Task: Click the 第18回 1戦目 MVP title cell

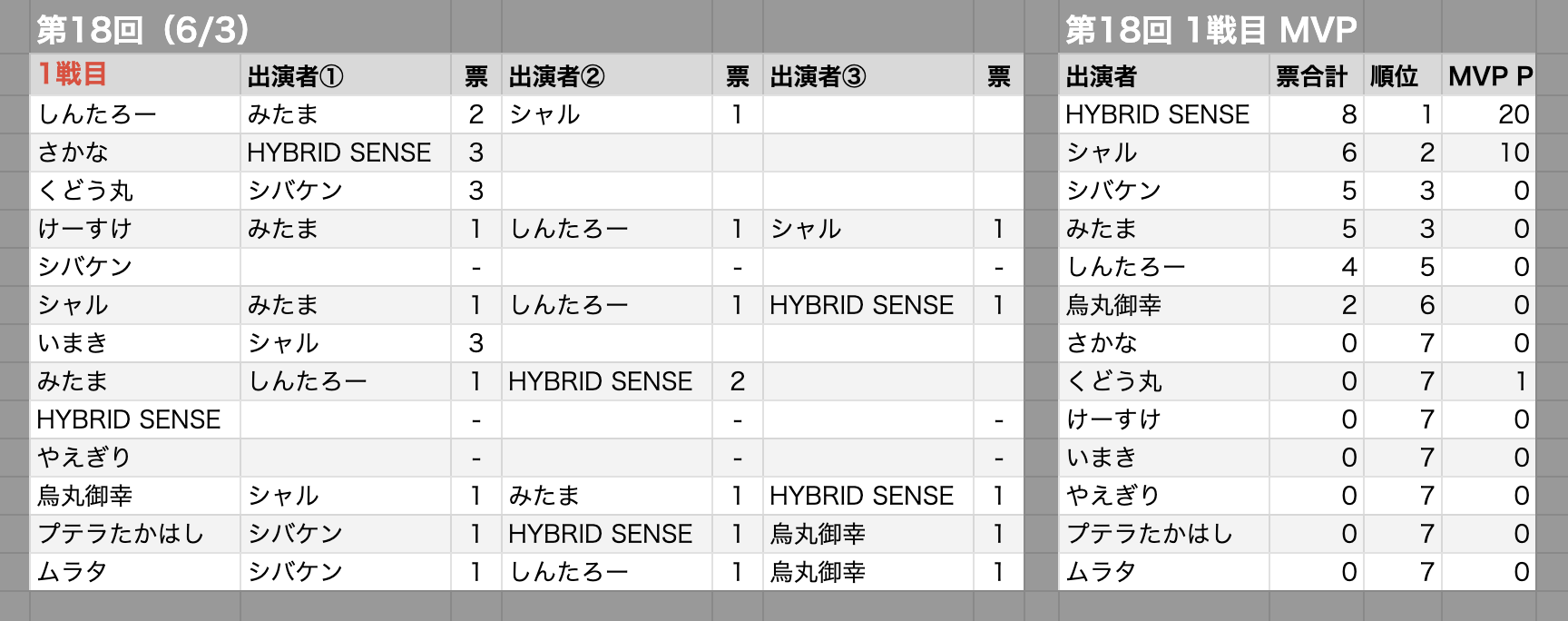Action: 1210,30
